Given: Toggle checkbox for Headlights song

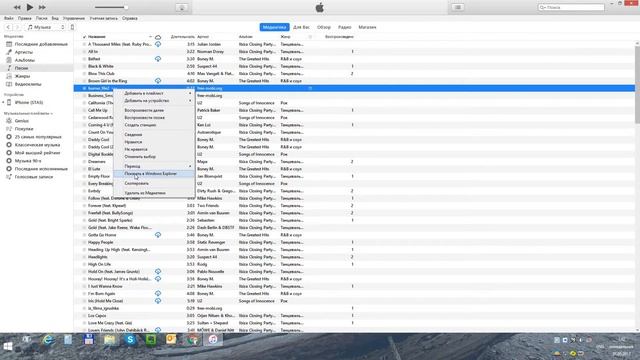Looking at the screenshot, I should pyautogui.click(x=84, y=257).
